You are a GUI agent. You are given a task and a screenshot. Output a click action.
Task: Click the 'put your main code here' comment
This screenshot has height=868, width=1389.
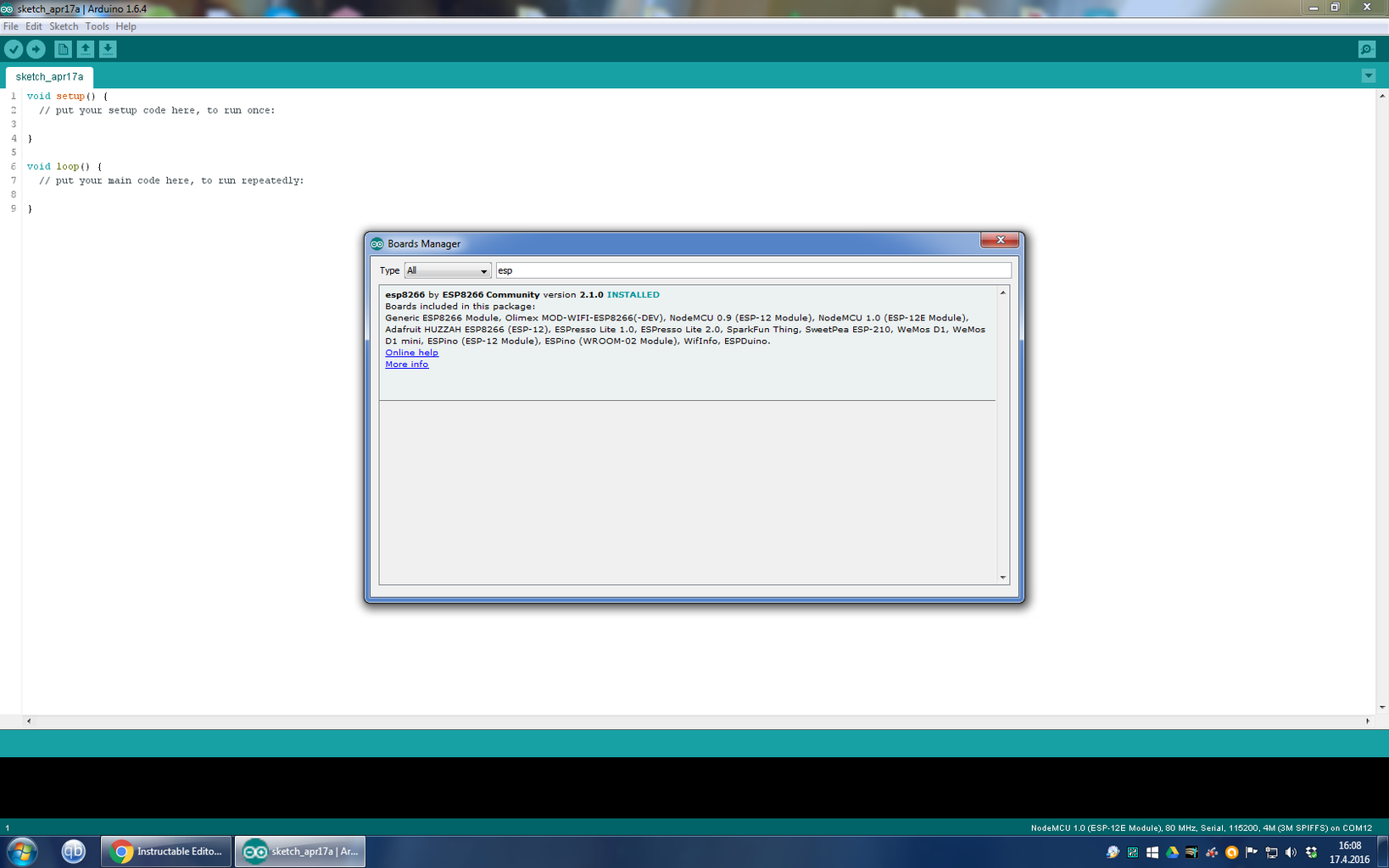pyautogui.click(x=171, y=181)
